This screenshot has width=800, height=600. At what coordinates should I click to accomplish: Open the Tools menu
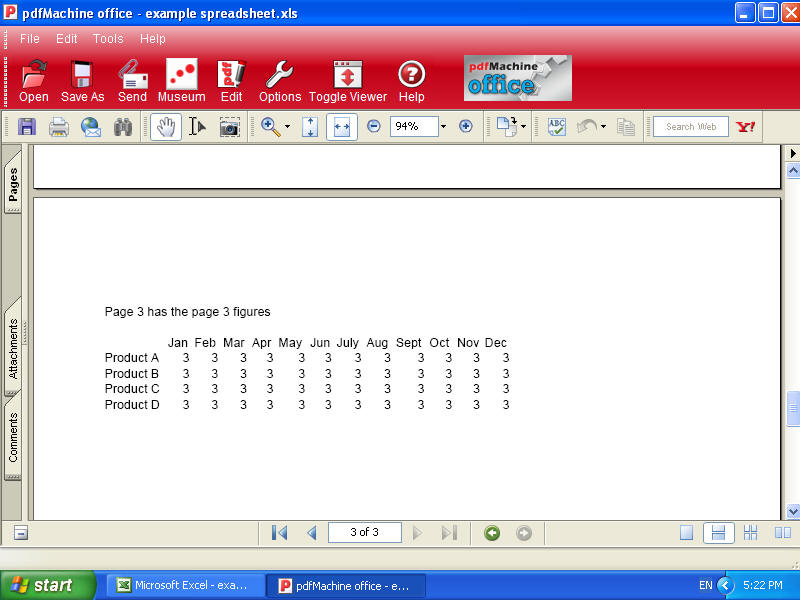point(108,39)
